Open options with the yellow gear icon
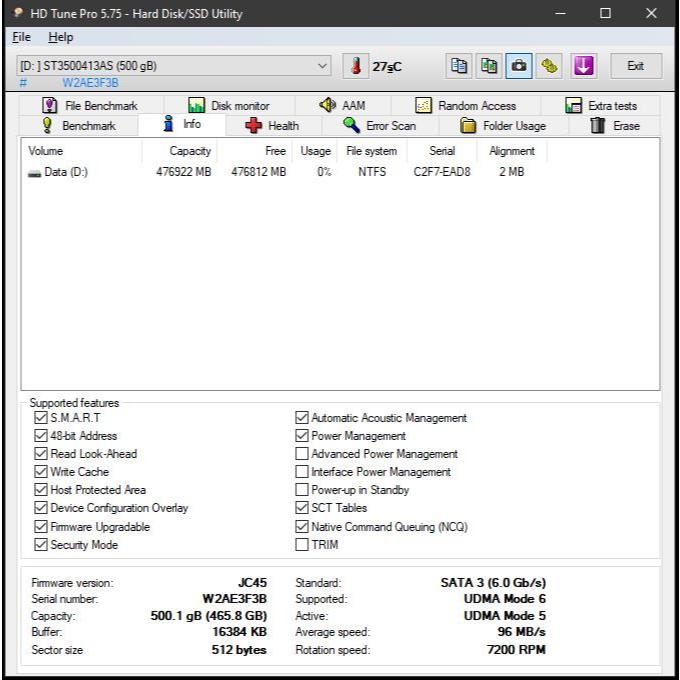 coord(549,66)
